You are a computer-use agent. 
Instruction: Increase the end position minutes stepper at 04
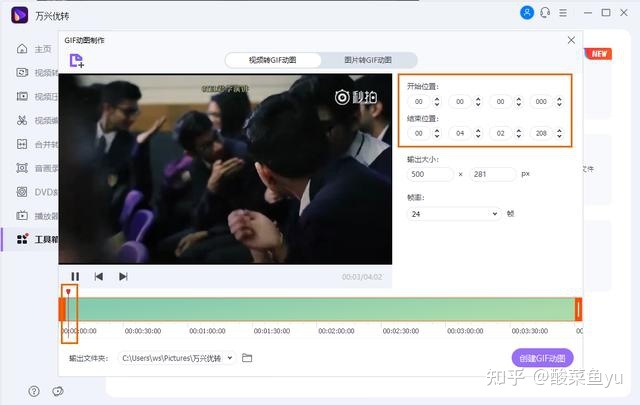pyautogui.click(x=478, y=131)
